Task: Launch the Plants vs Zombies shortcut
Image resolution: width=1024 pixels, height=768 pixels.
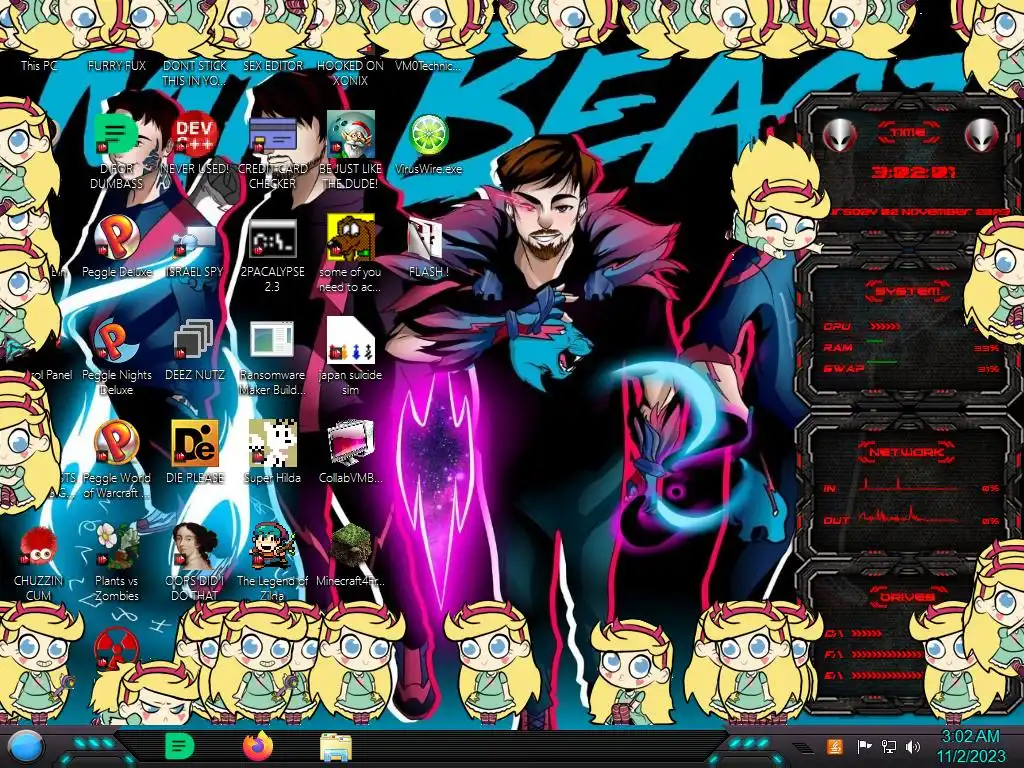Action: pyautogui.click(x=116, y=546)
